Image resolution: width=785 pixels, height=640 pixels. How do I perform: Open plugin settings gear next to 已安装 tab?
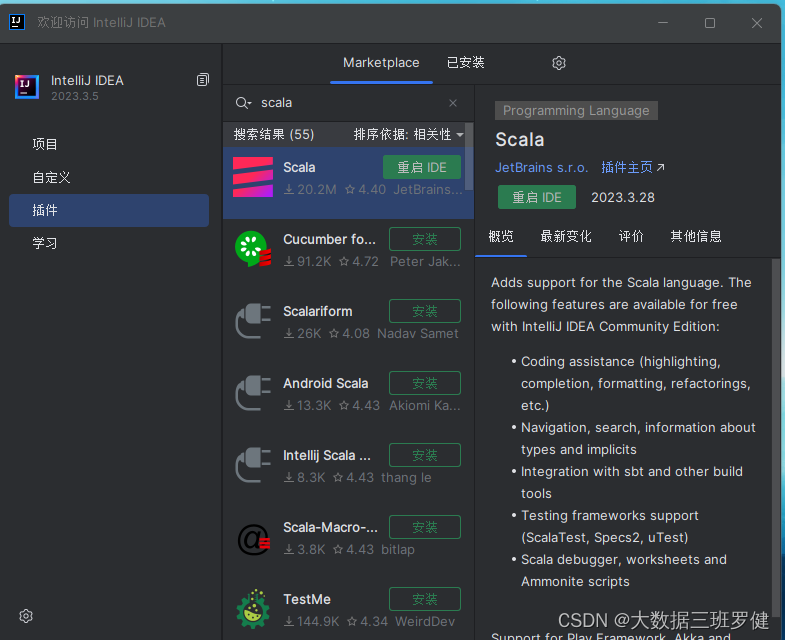tap(559, 63)
